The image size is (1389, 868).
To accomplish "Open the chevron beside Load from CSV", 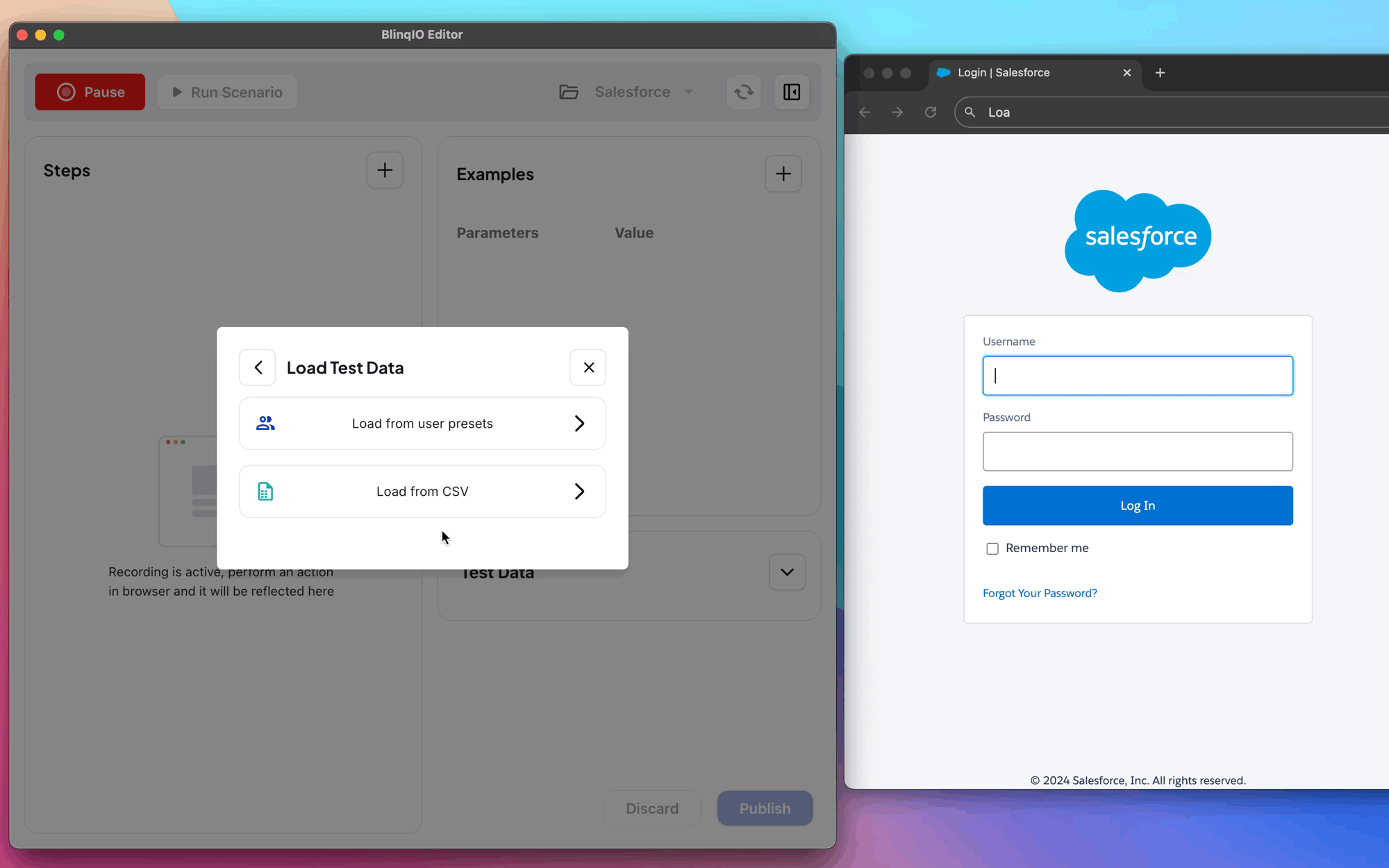I will [579, 492].
